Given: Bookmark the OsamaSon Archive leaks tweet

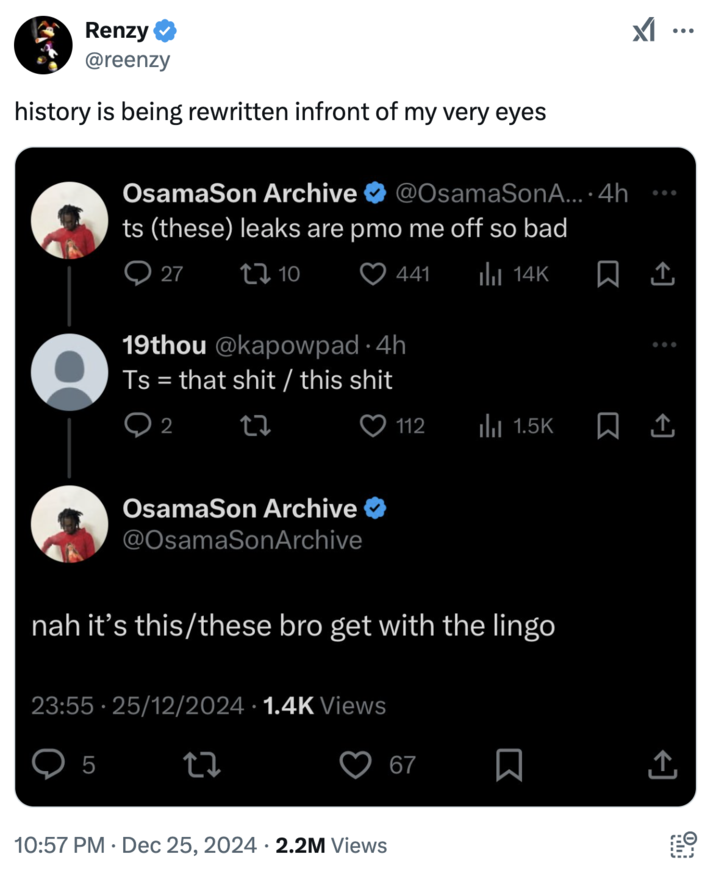Looking at the screenshot, I should point(606,274).
